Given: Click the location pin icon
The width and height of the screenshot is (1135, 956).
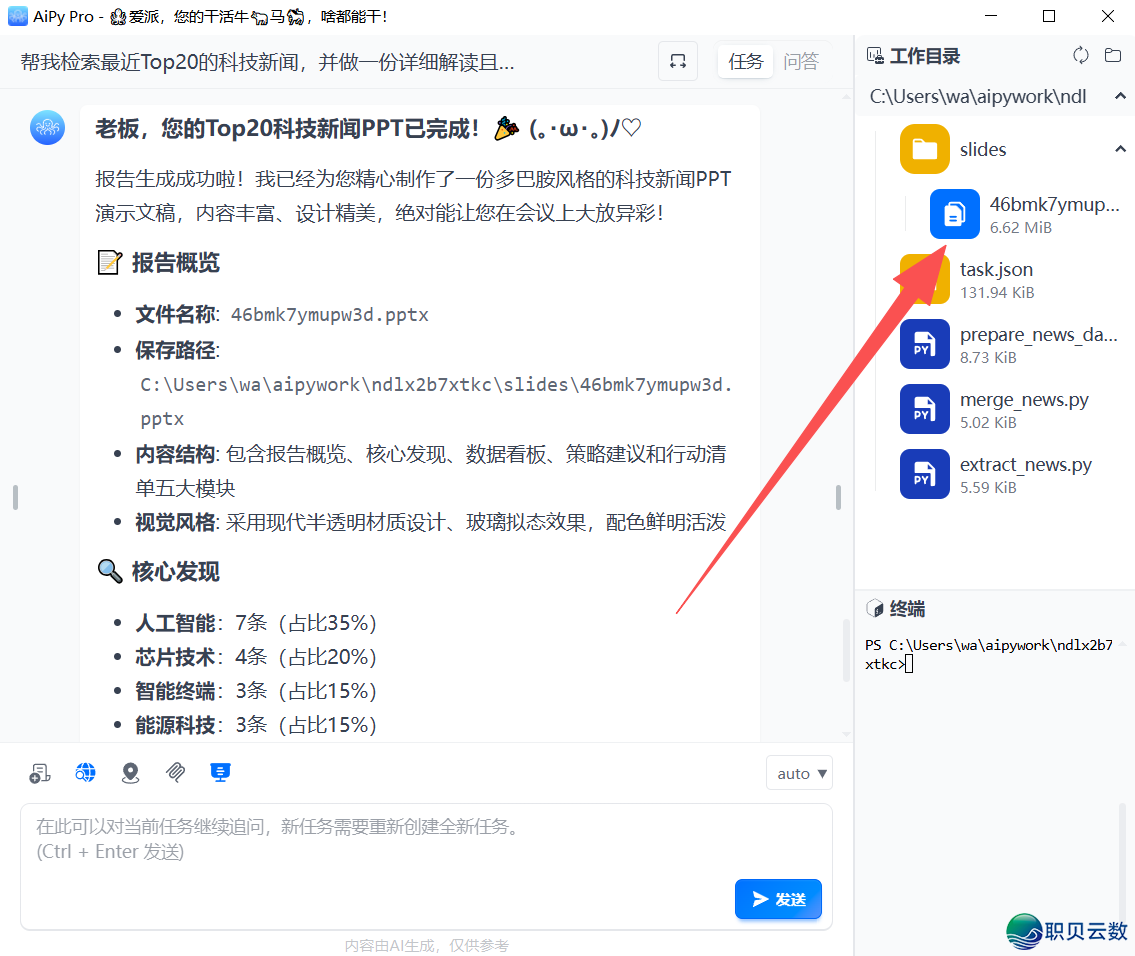Looking at the screenshot, I should click(130, 772).
